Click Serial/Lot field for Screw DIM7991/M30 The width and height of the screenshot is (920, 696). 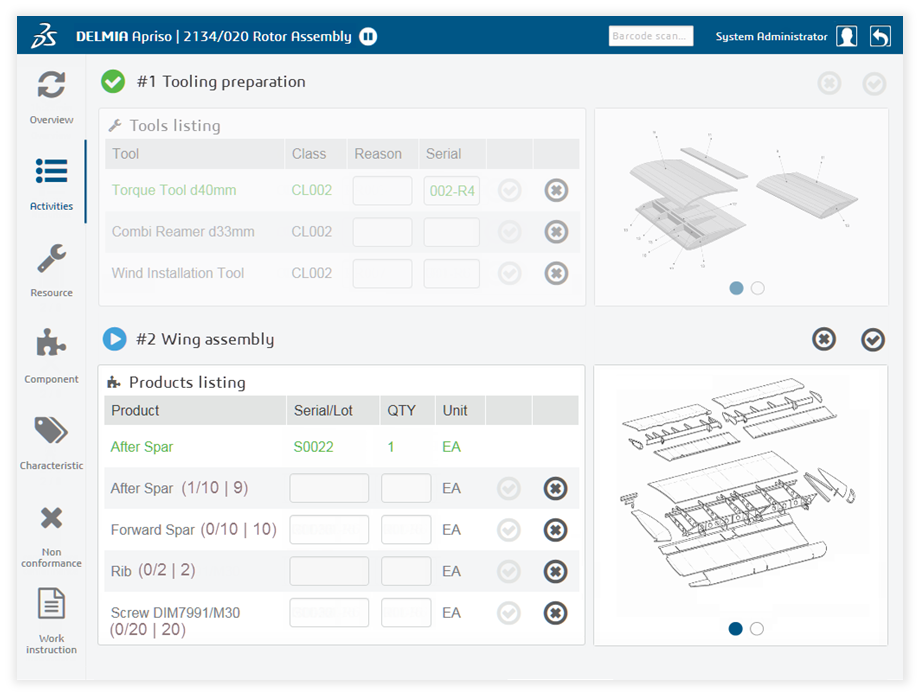tap(329, 613)
